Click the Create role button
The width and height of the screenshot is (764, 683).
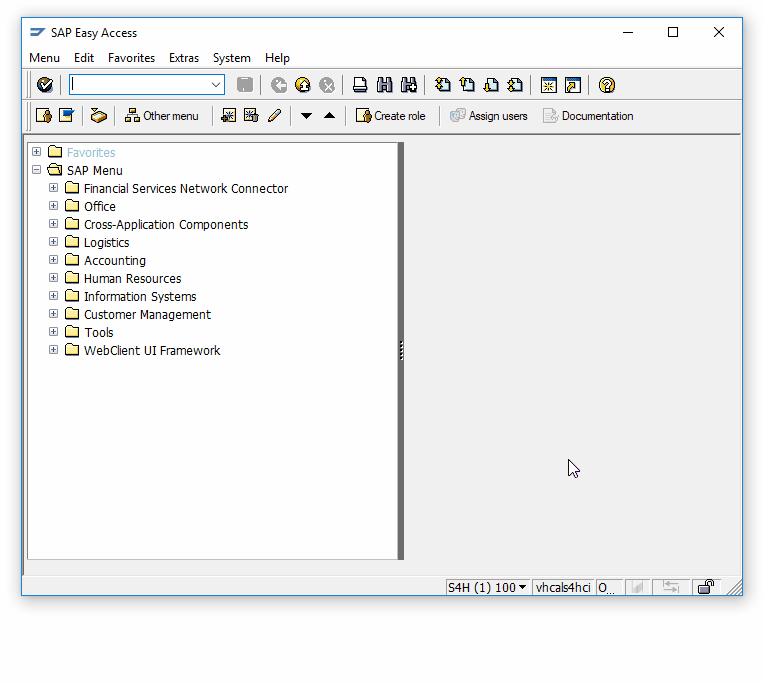(390, 116)
